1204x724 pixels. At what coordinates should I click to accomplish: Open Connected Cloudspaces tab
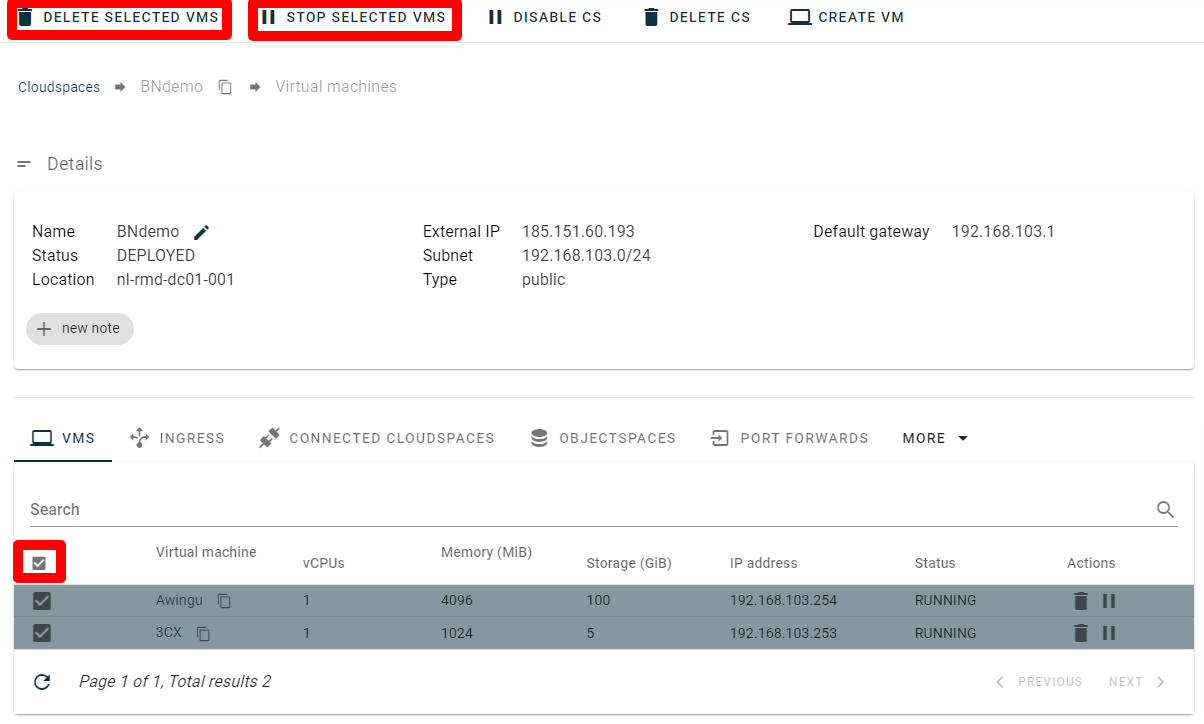[x=376, y=438]
